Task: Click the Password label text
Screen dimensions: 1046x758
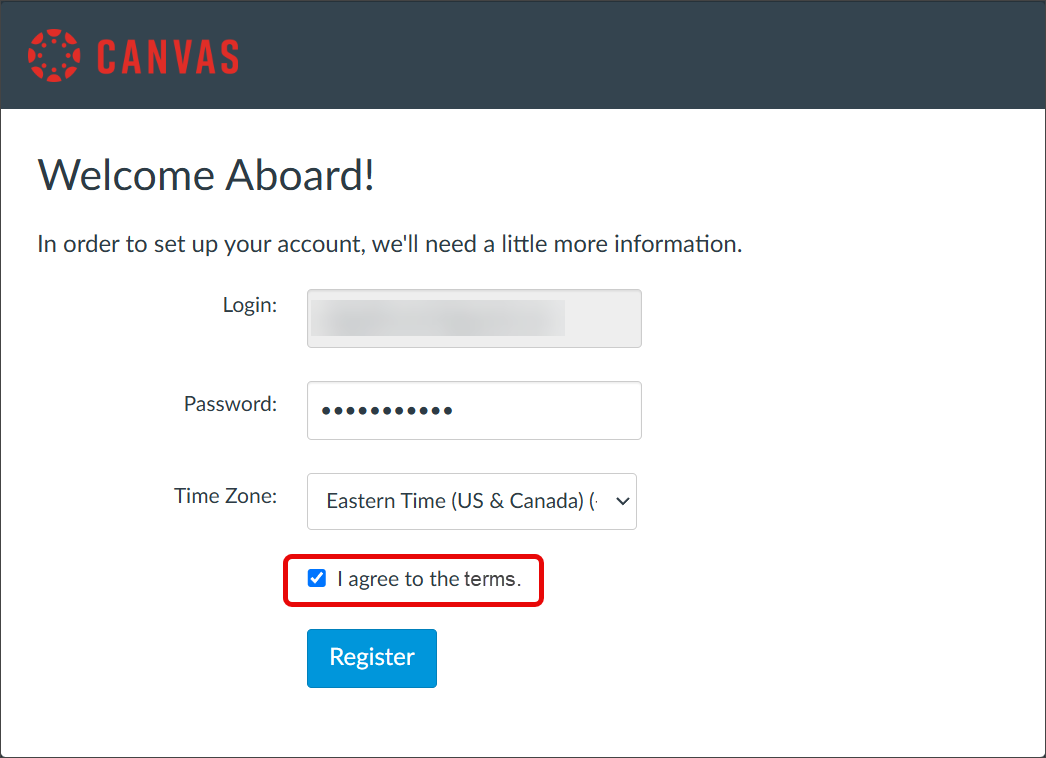Action: click(229, 404)
